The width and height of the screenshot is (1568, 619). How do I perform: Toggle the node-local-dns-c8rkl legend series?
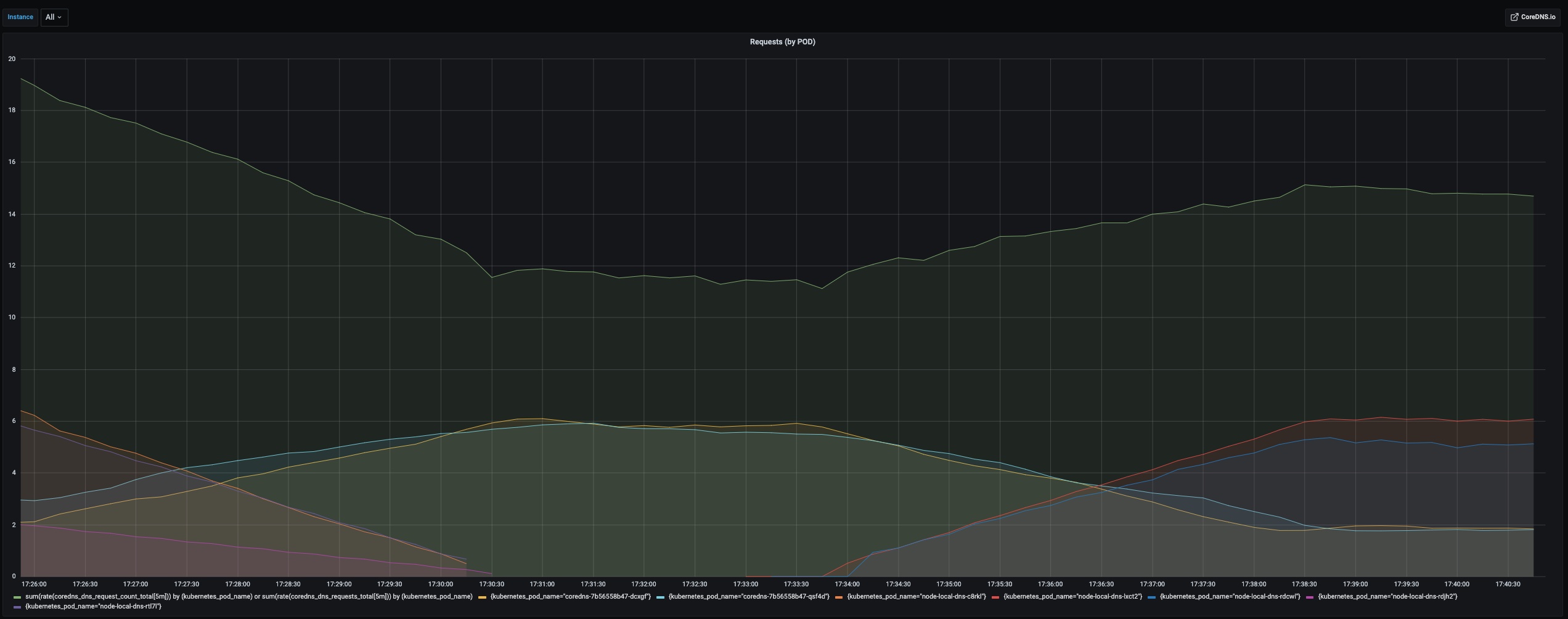point(917,597)
